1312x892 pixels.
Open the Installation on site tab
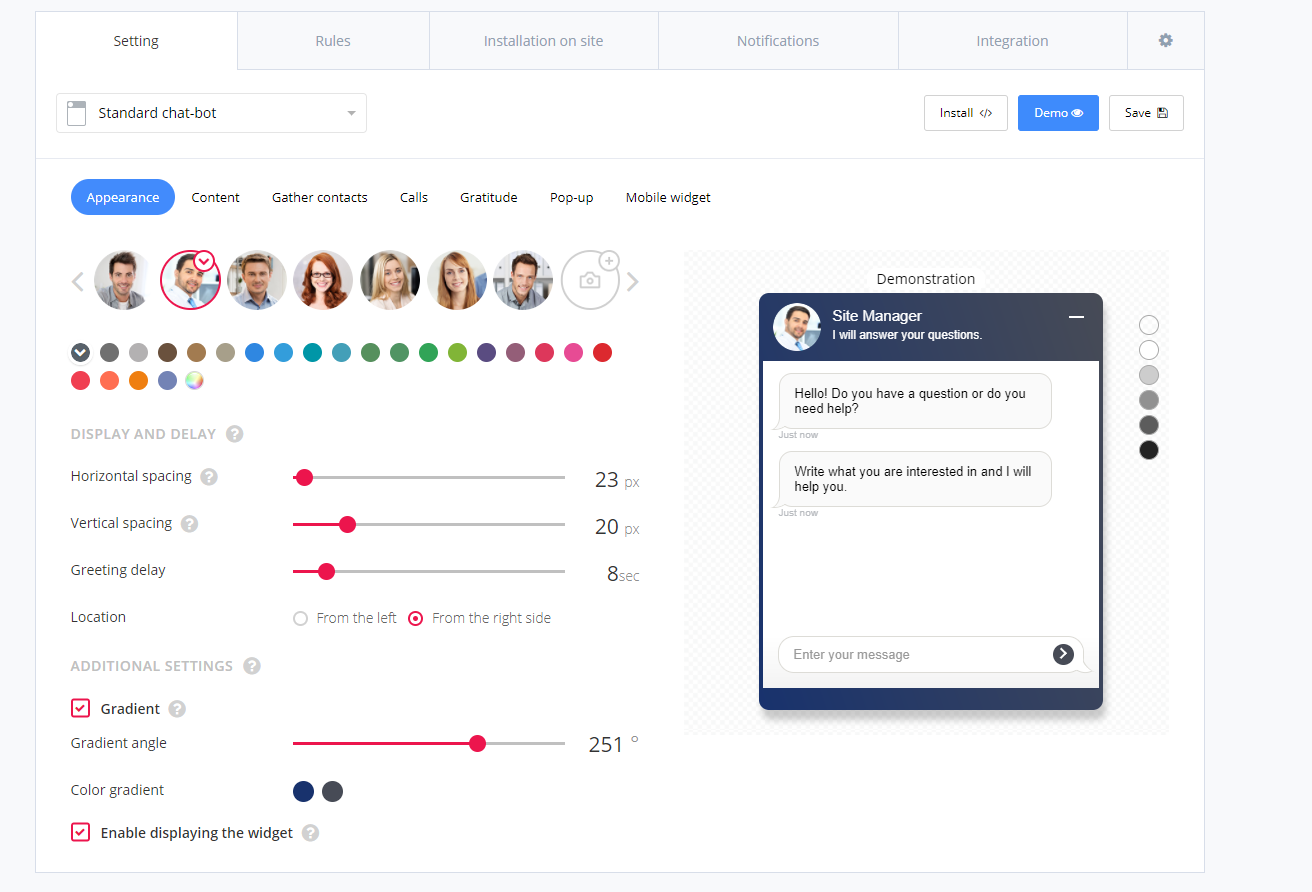pyautogui.click(x=543, y=40)
